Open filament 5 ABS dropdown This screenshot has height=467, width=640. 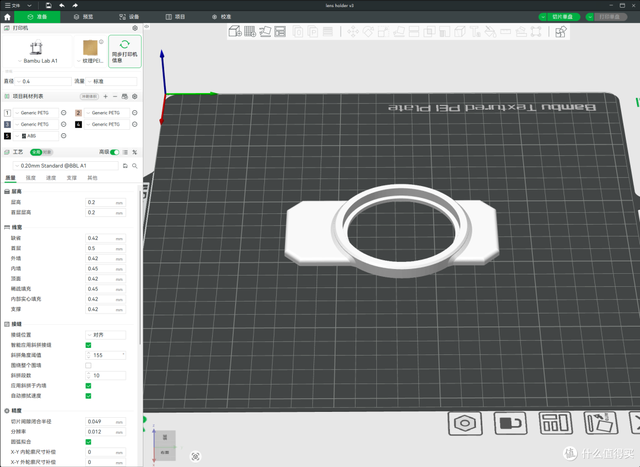pyautogui.click(x=36, y=136)
